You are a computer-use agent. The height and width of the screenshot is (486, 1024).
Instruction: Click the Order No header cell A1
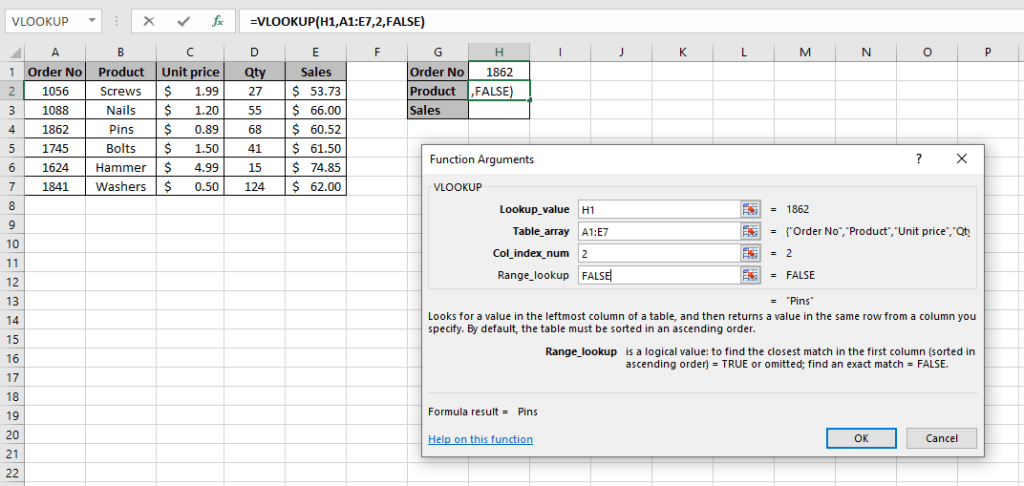(55, 72)
